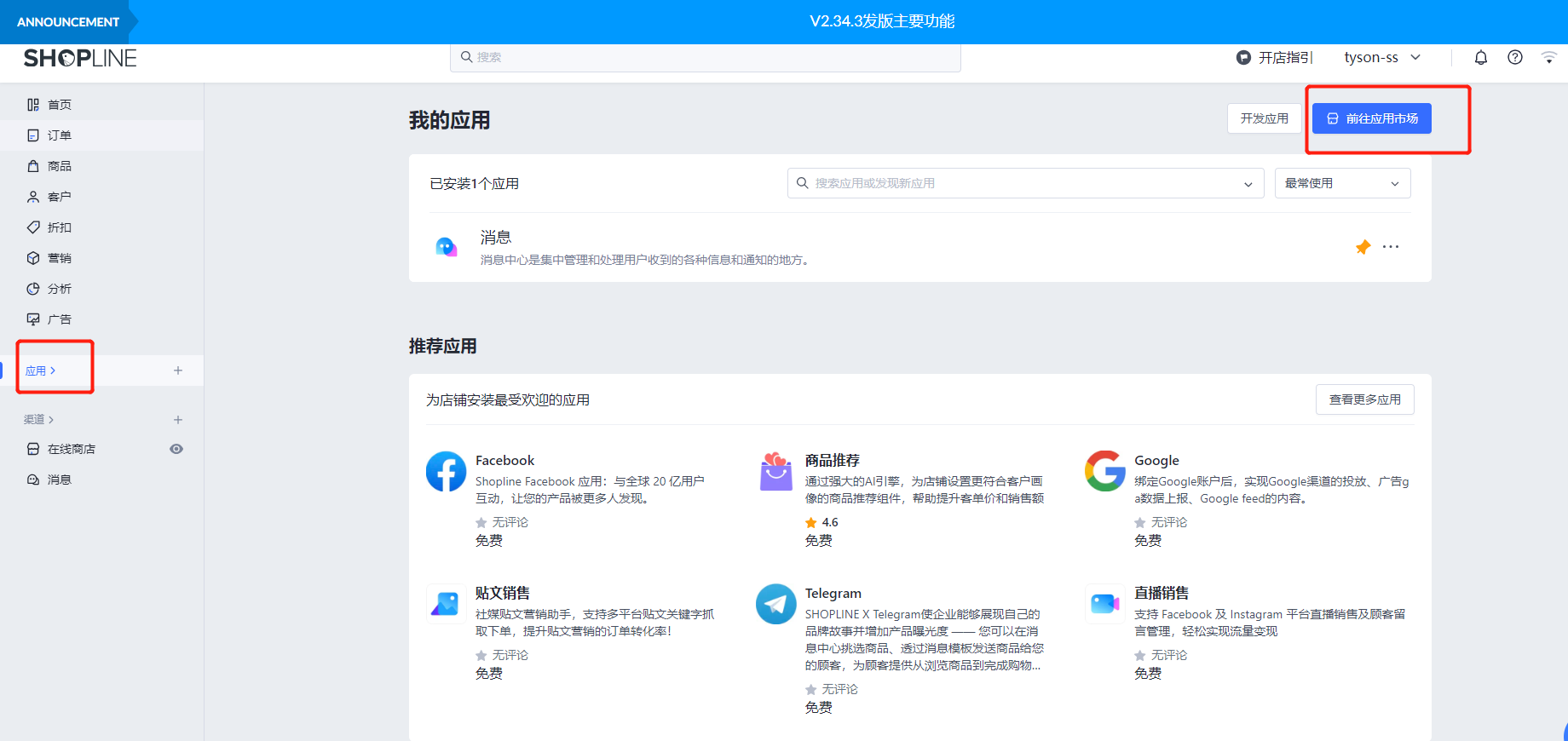Open the three-dot menu for 消息 app
The height and width of the screenshot is (741, 1568).
1391,247
